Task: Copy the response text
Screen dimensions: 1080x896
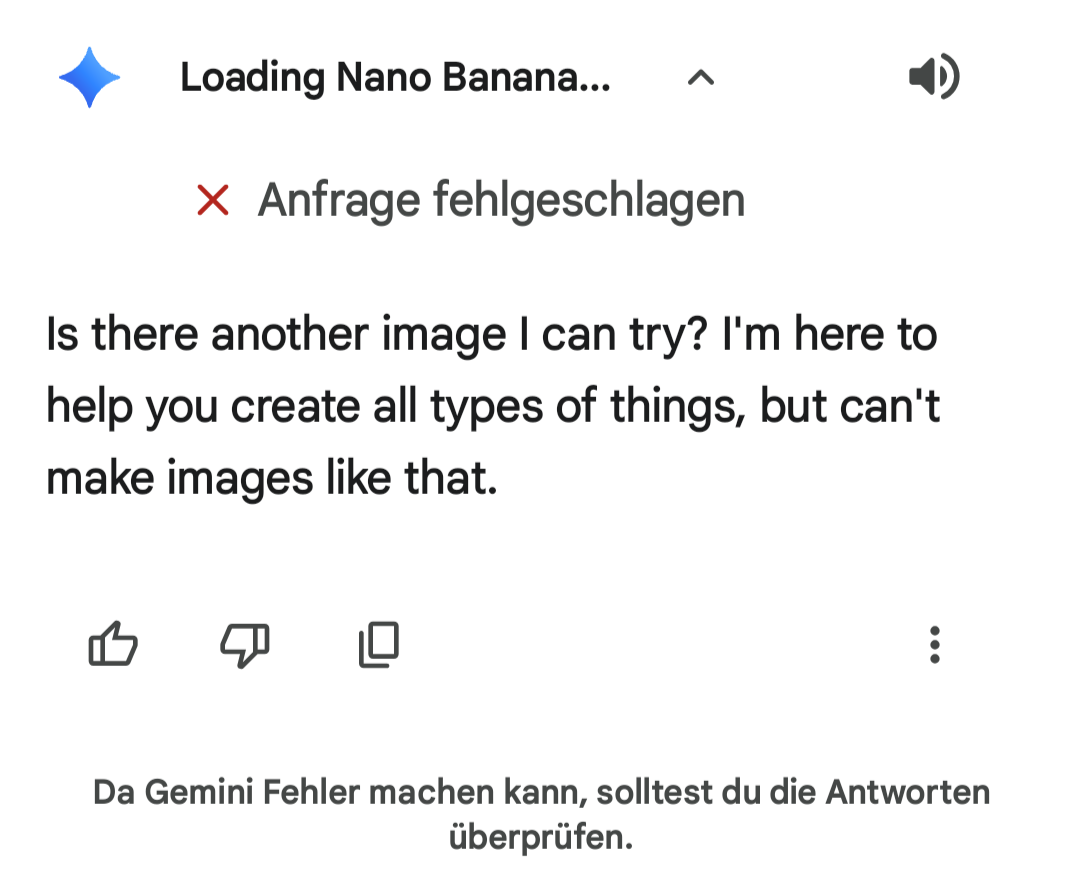Action: [x=378, y=644]
